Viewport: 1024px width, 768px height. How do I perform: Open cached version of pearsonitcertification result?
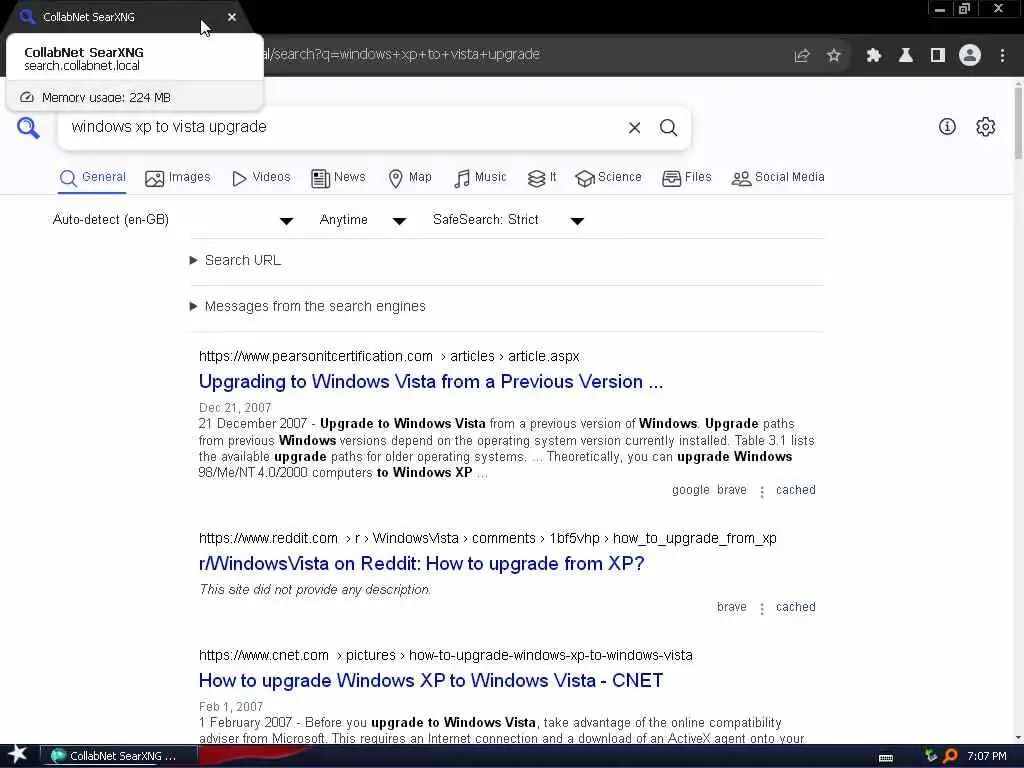click(795, 490)
